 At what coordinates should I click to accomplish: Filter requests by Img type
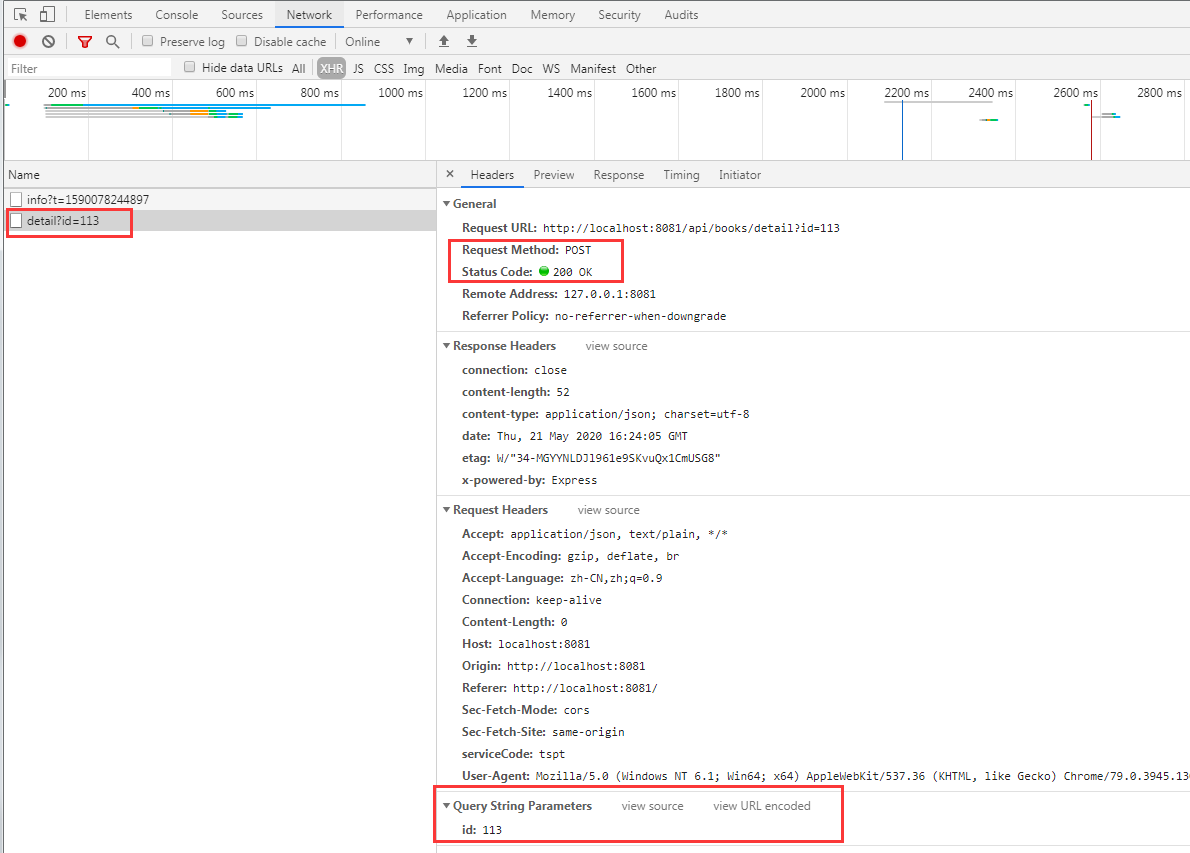(x=414, y=68)
